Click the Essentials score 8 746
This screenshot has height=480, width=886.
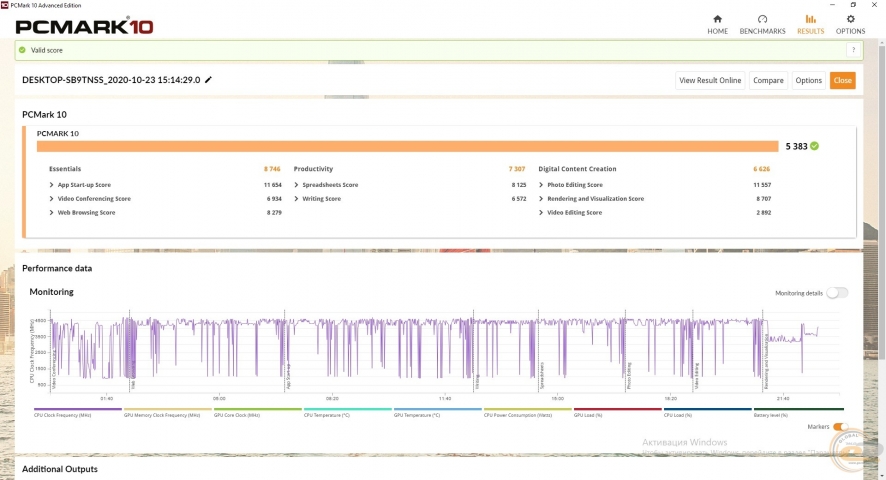tap(272, 168)
